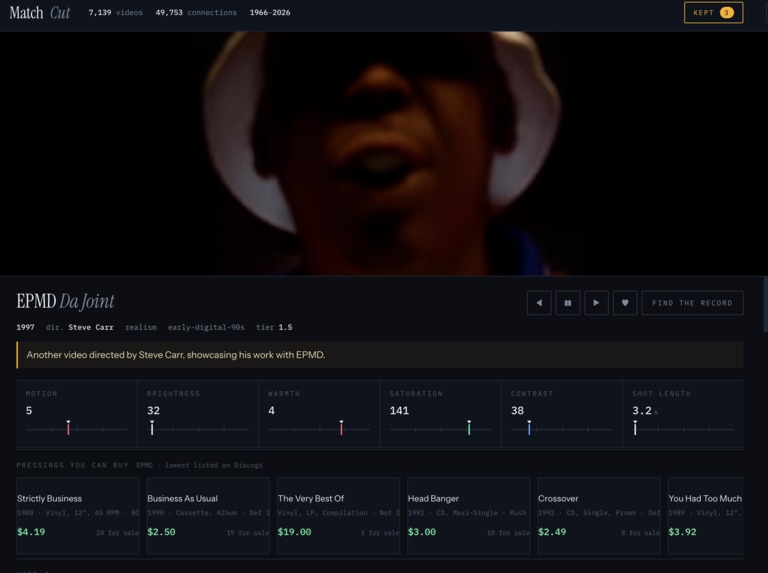Click the Find the Record button
Image resolution: width=768 pixels, height=573 pixels.
(x=692, y=303)
